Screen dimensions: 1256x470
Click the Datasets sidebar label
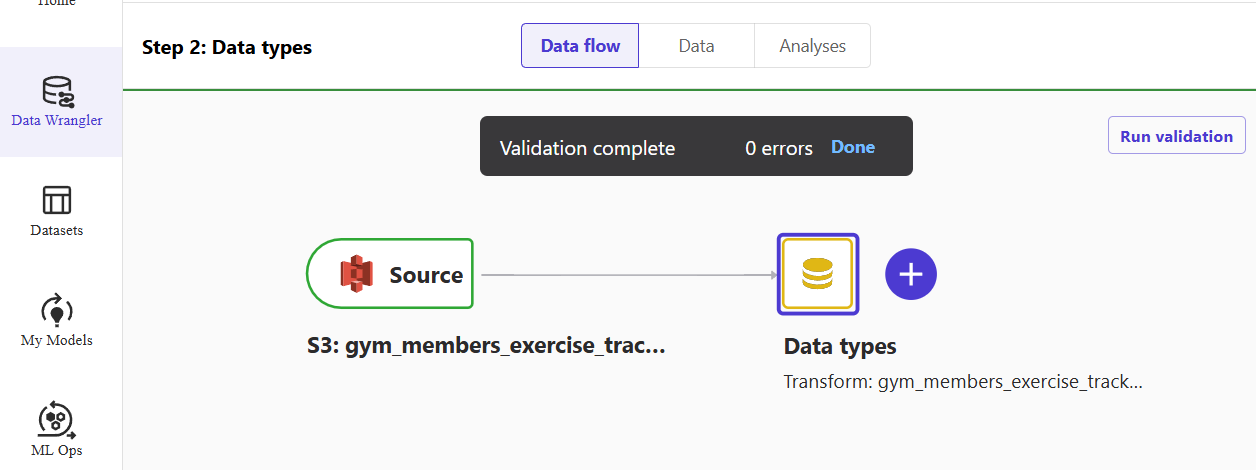[57, 231]
